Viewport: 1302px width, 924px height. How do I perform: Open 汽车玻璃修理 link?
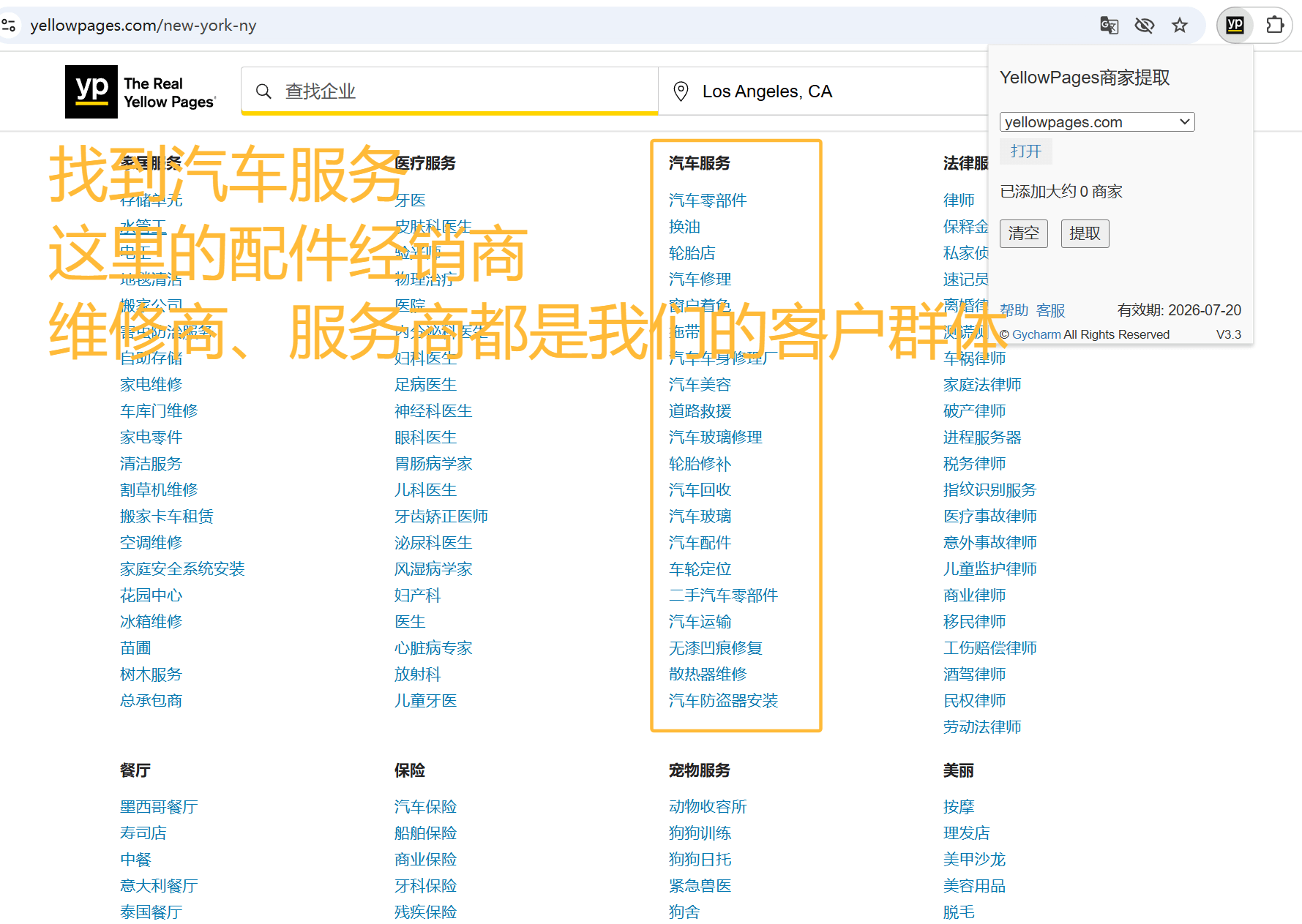click(716, 437)
